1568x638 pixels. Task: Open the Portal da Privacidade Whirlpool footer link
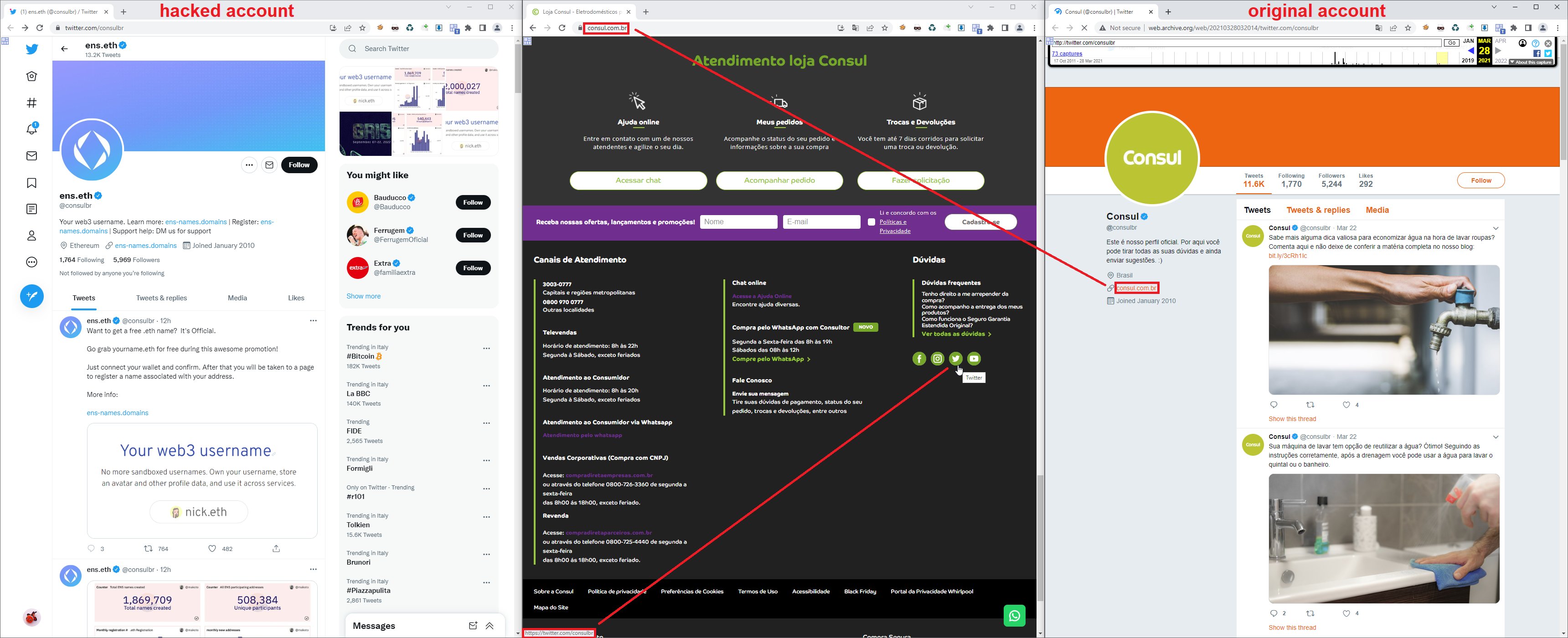931,591
